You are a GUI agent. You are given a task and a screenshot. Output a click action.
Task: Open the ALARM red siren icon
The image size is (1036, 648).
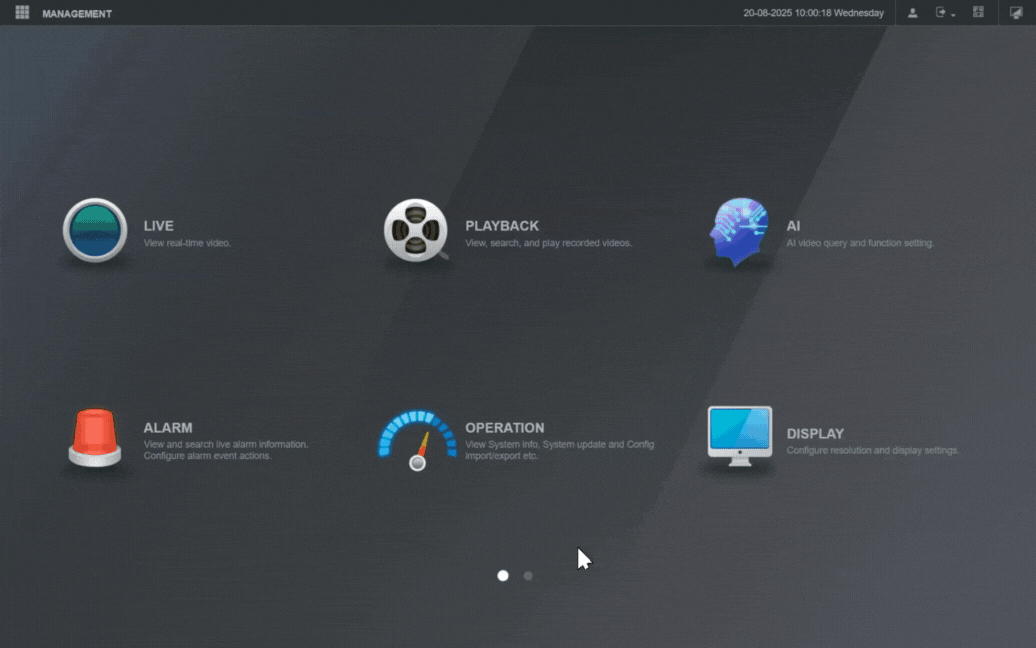point(95,437)
